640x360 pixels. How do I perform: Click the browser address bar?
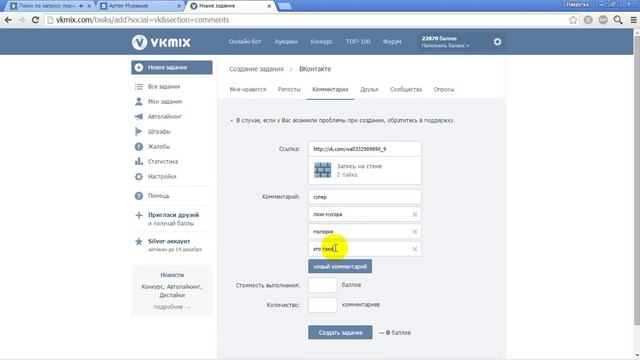pos(306,20)
